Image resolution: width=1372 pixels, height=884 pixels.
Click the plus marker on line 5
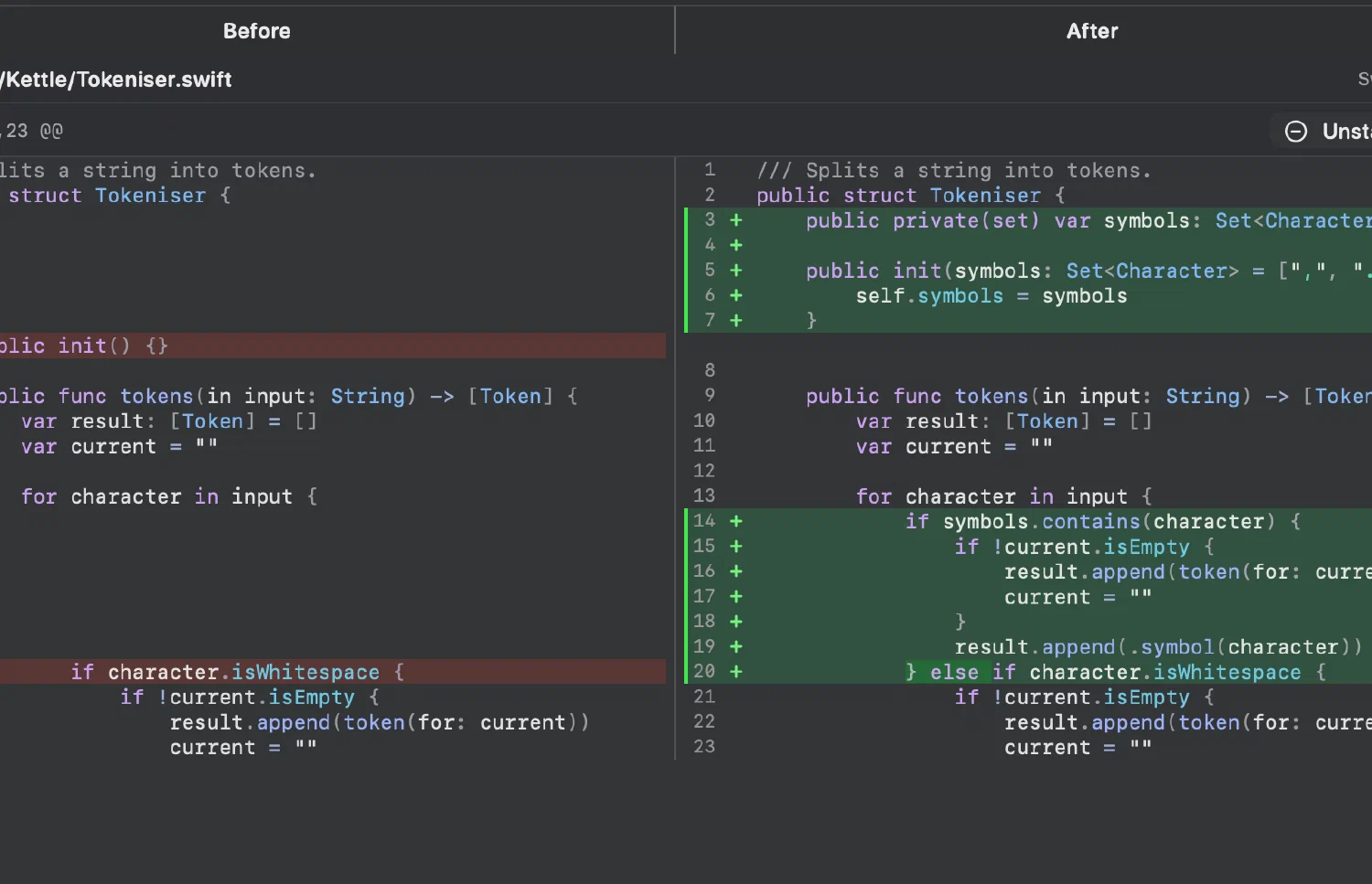pyautogui.click(x=736, y=271)
